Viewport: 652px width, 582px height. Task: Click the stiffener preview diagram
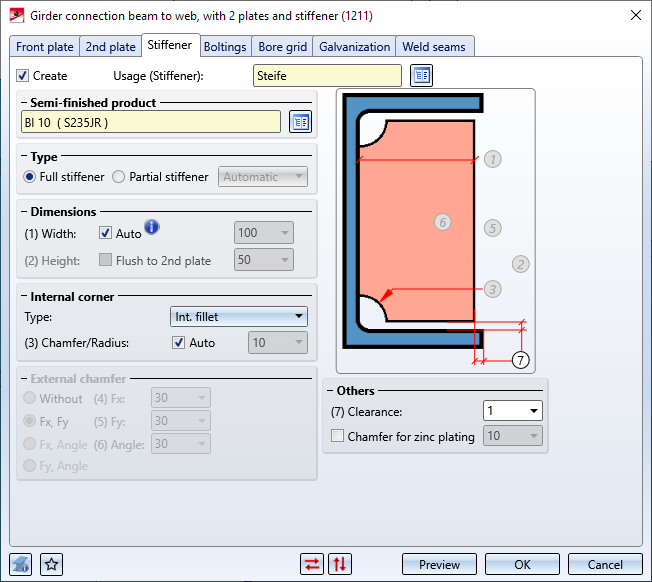point(435,231)
